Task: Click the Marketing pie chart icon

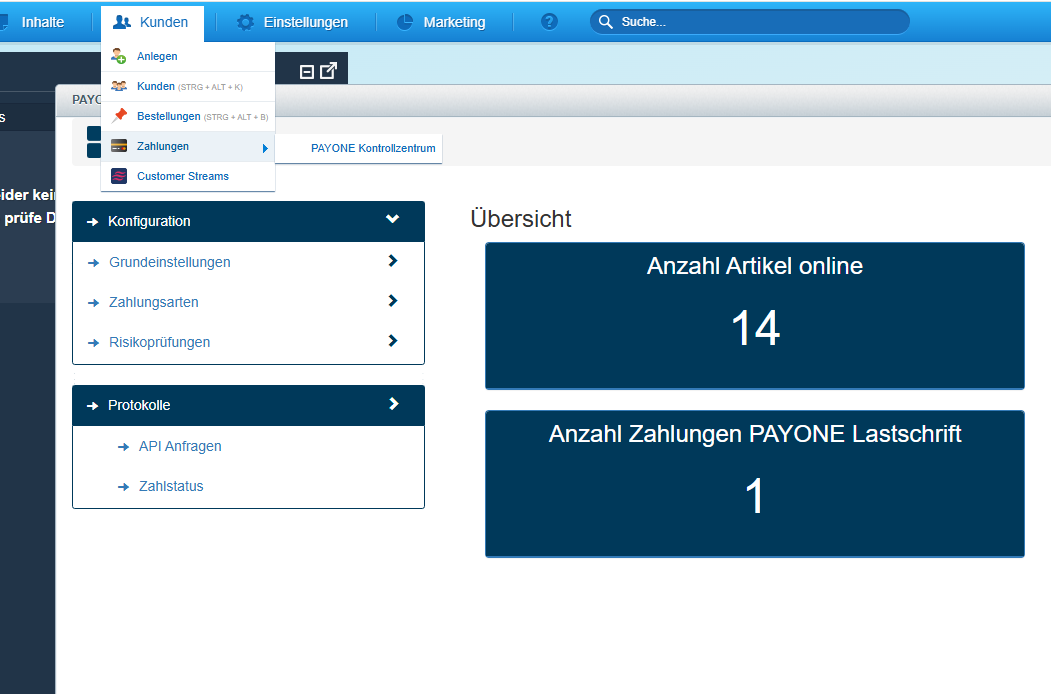Action: tap(405, 22)
